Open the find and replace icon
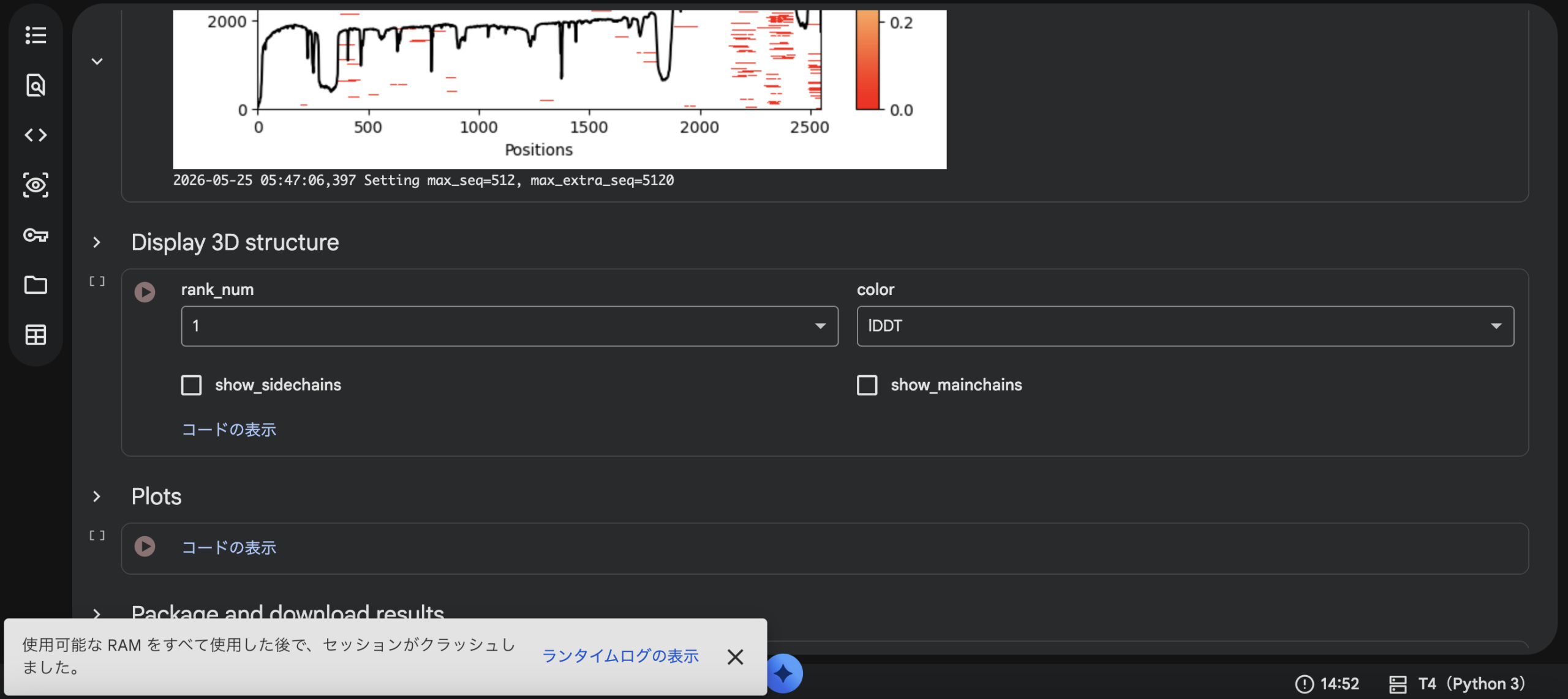Image resolution: width=1568 pixels, height=699 pixels. tap(36, 85)
